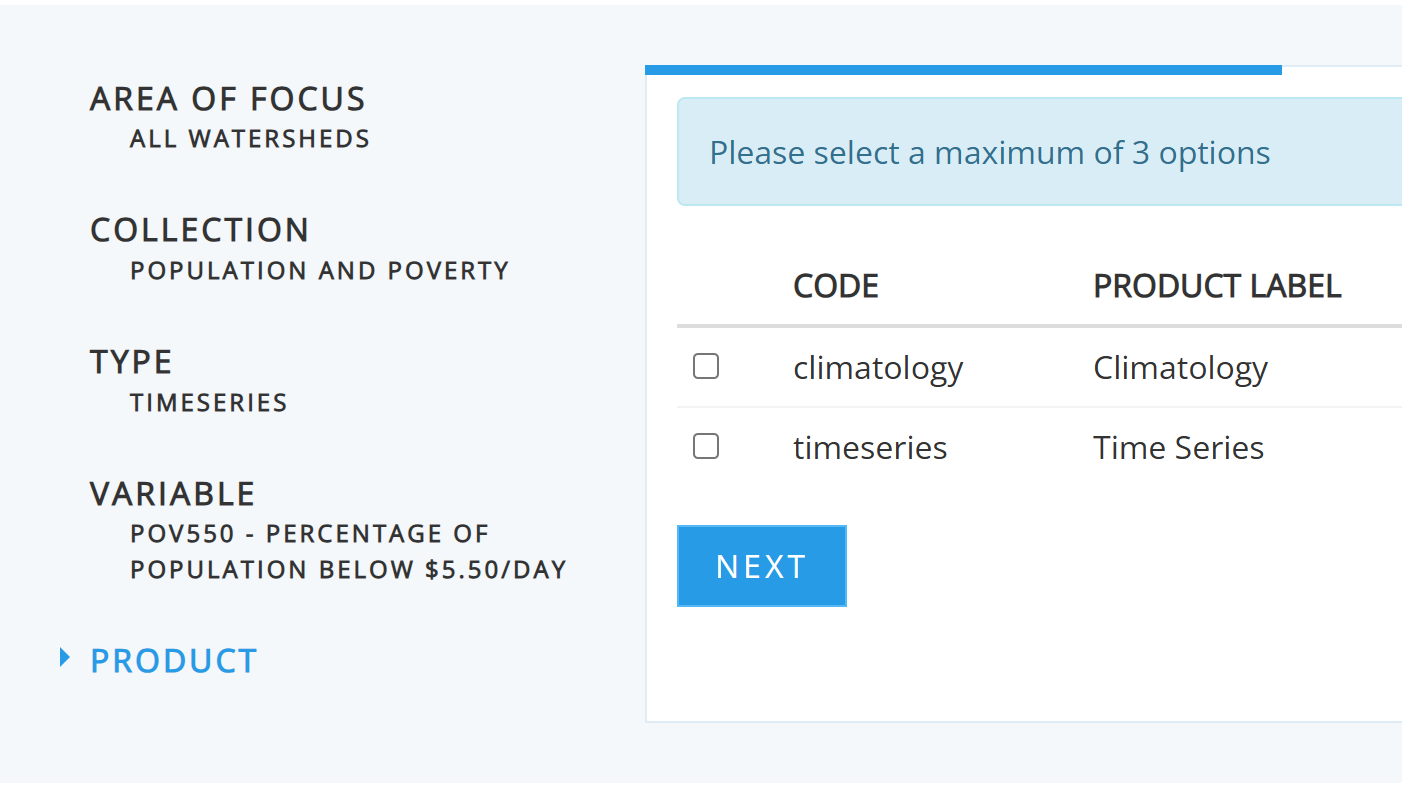This screenshot has height=804, width=1402.
Task: Go to the Area of Focus step
Action: click(x=228, y=99)
